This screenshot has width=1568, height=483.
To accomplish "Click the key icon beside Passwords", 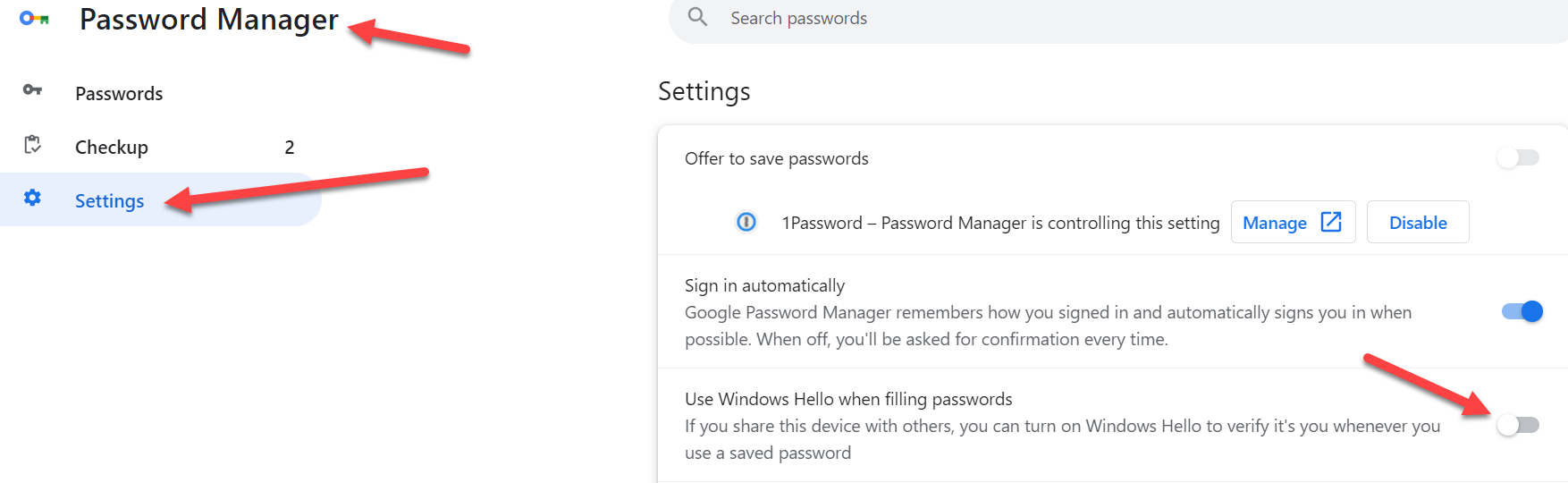I will point(32,89).
